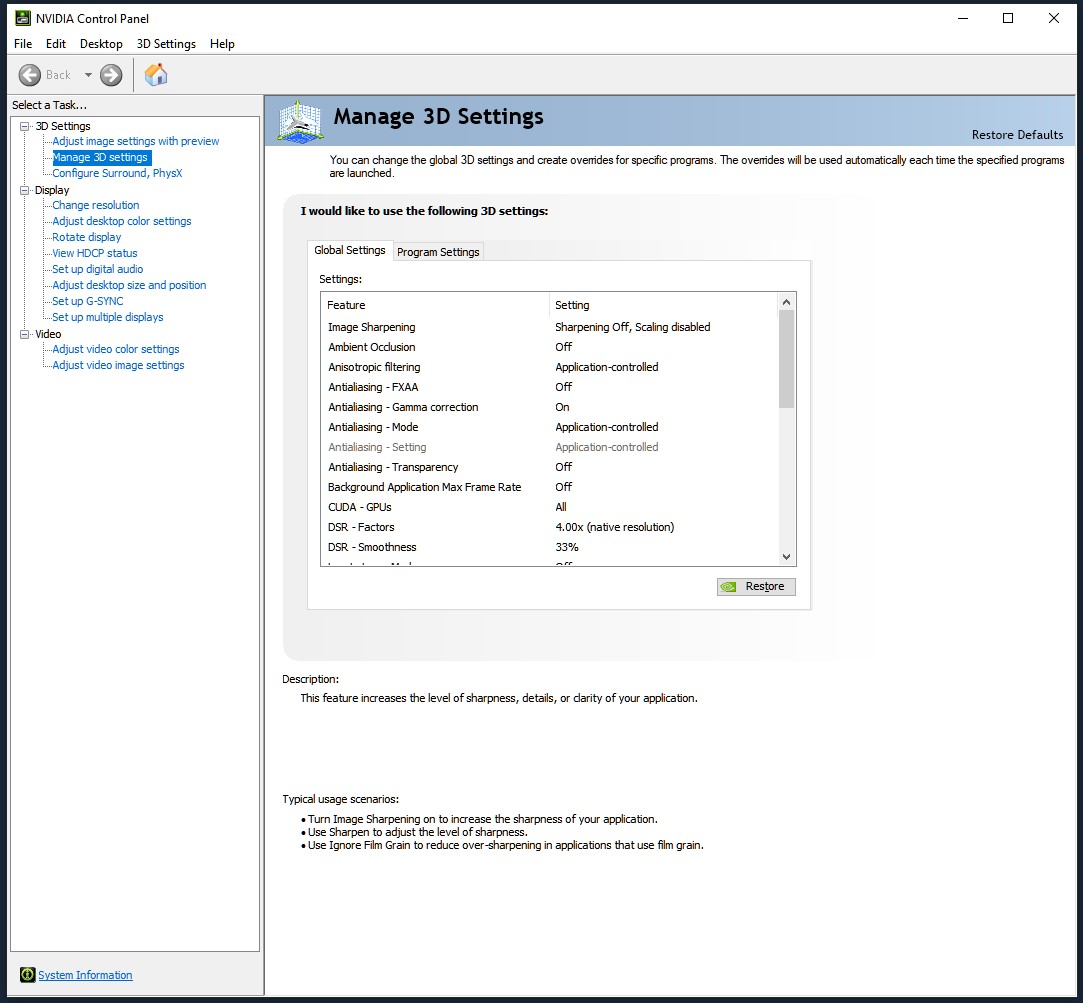Click the settings list scroll down arrow
Image resolution: width=1083 pixels, height=1003 pixels.
coord(786,557)
